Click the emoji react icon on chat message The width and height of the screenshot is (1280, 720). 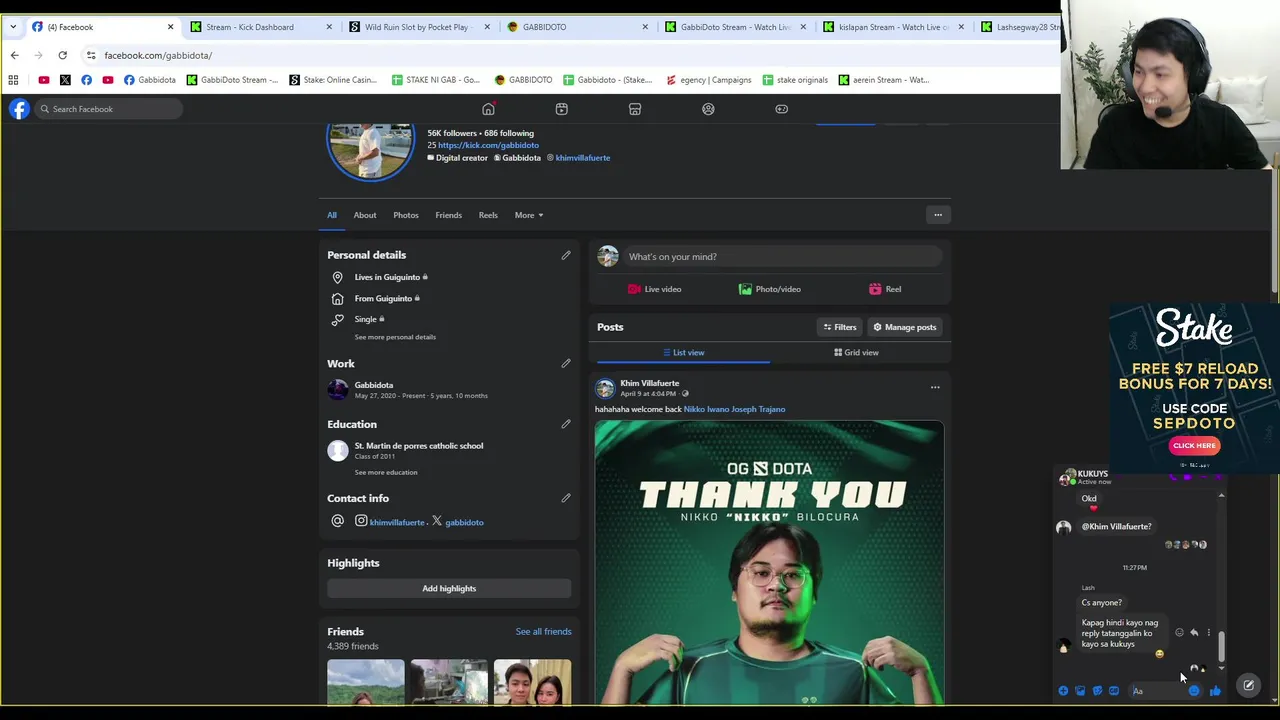(x=1179, y=632)
